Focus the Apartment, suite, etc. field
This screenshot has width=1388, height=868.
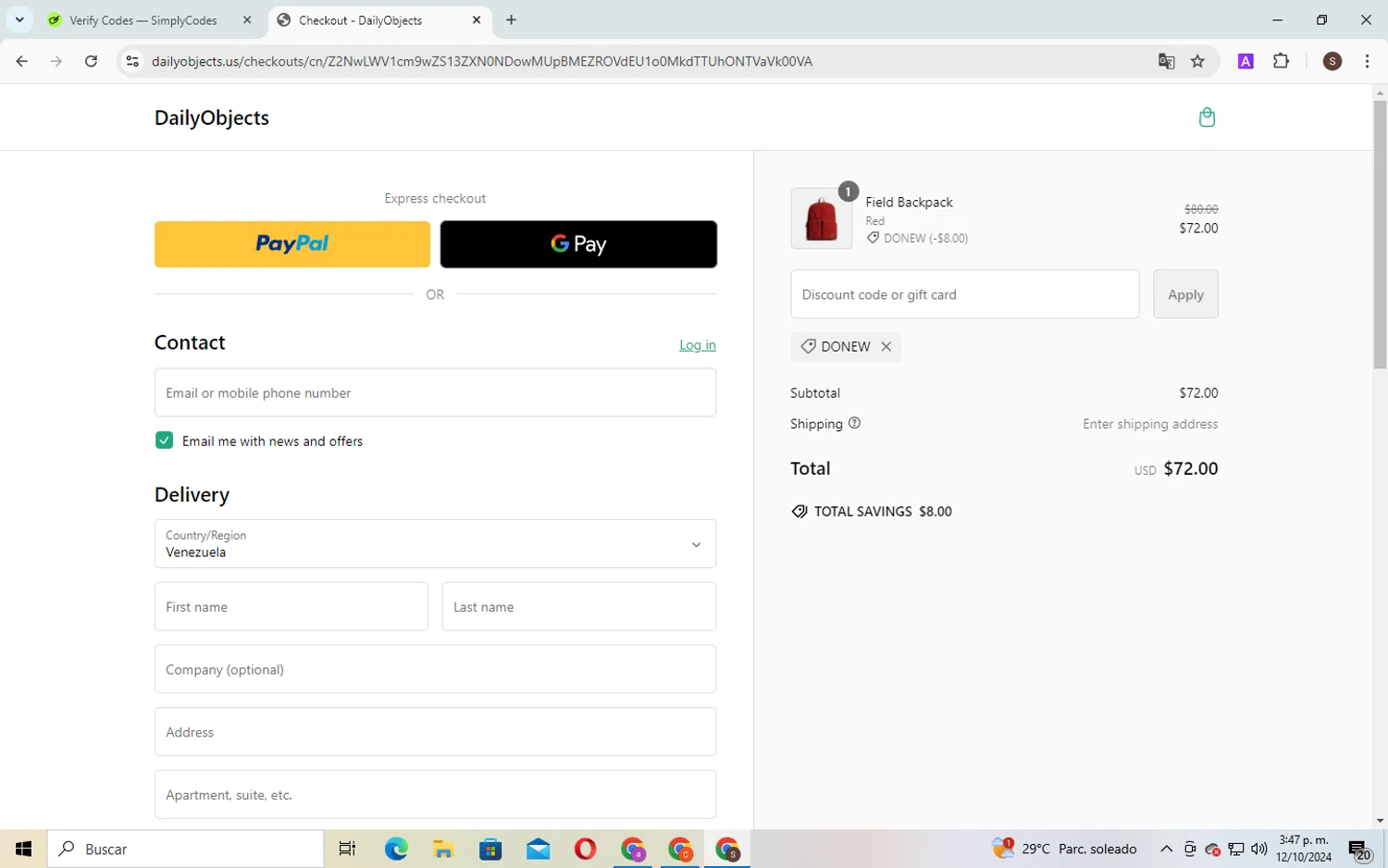(435, 795)
